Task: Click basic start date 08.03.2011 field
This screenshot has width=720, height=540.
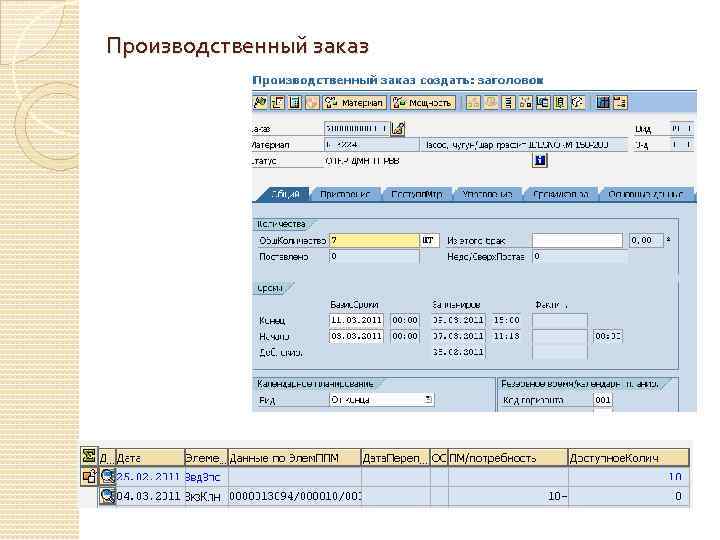Action: (356, 336)
